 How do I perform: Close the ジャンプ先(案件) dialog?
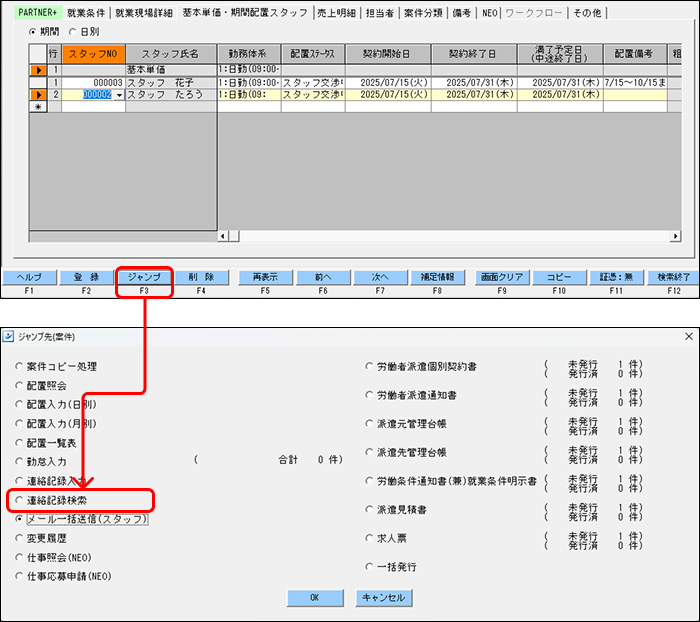(x=689, y=336)
